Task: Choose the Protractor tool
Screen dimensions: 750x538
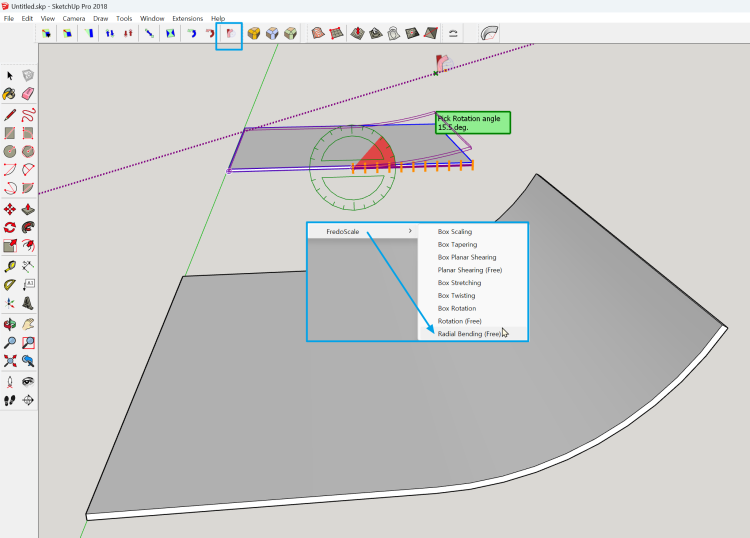Action: pos(10,285)
